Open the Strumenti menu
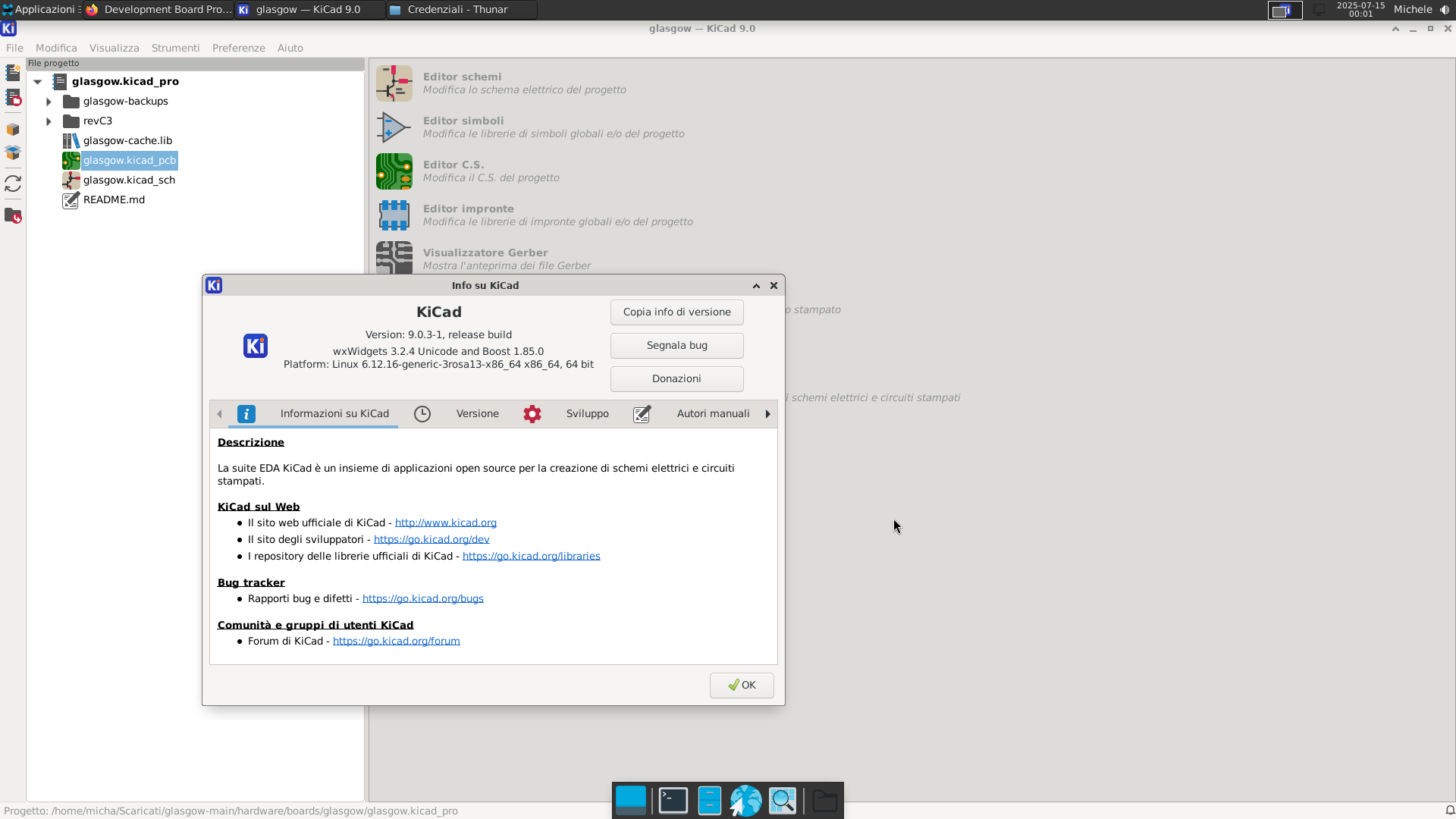1456x819 pixels. [175, 48]
